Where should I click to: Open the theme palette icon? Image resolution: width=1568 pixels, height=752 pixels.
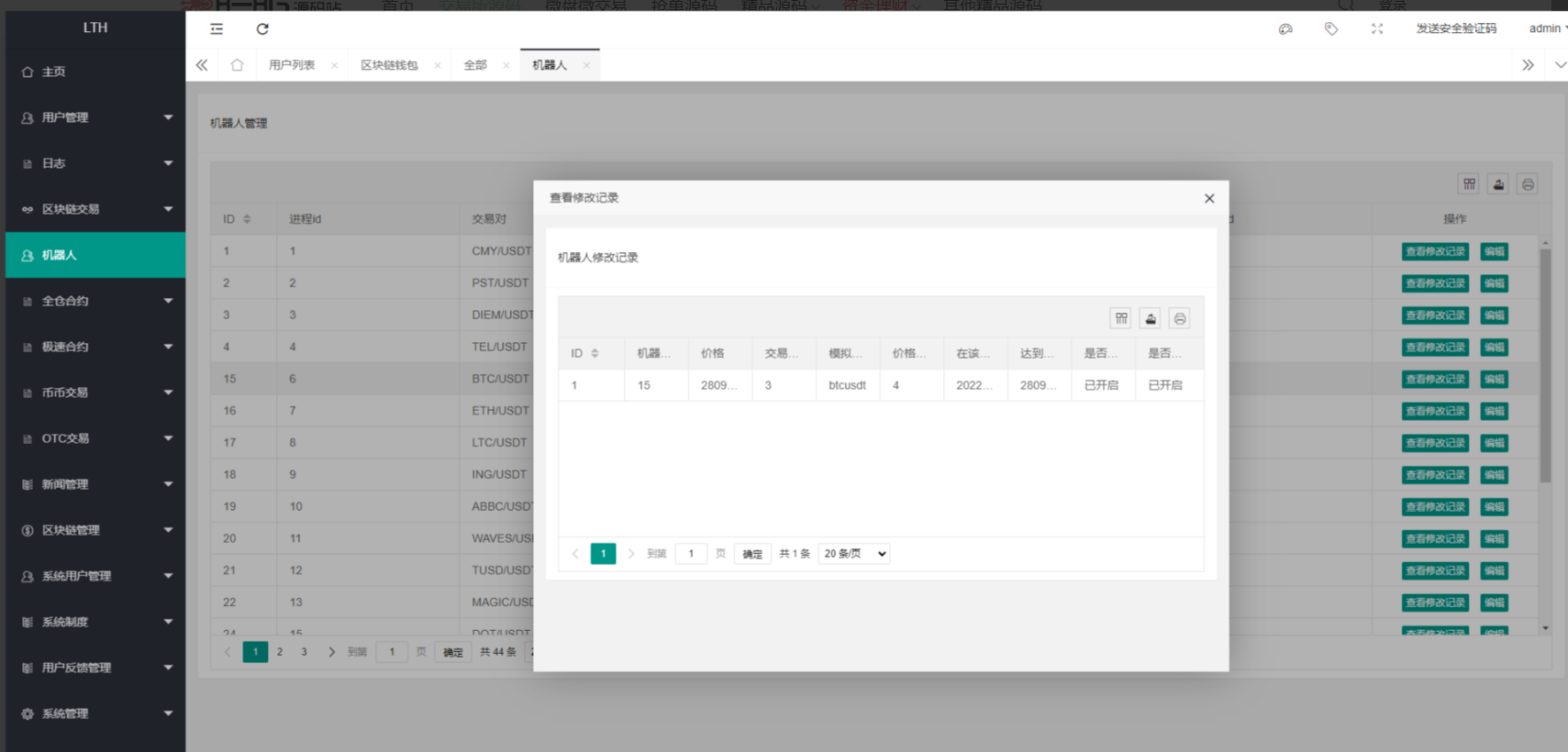1285,29
